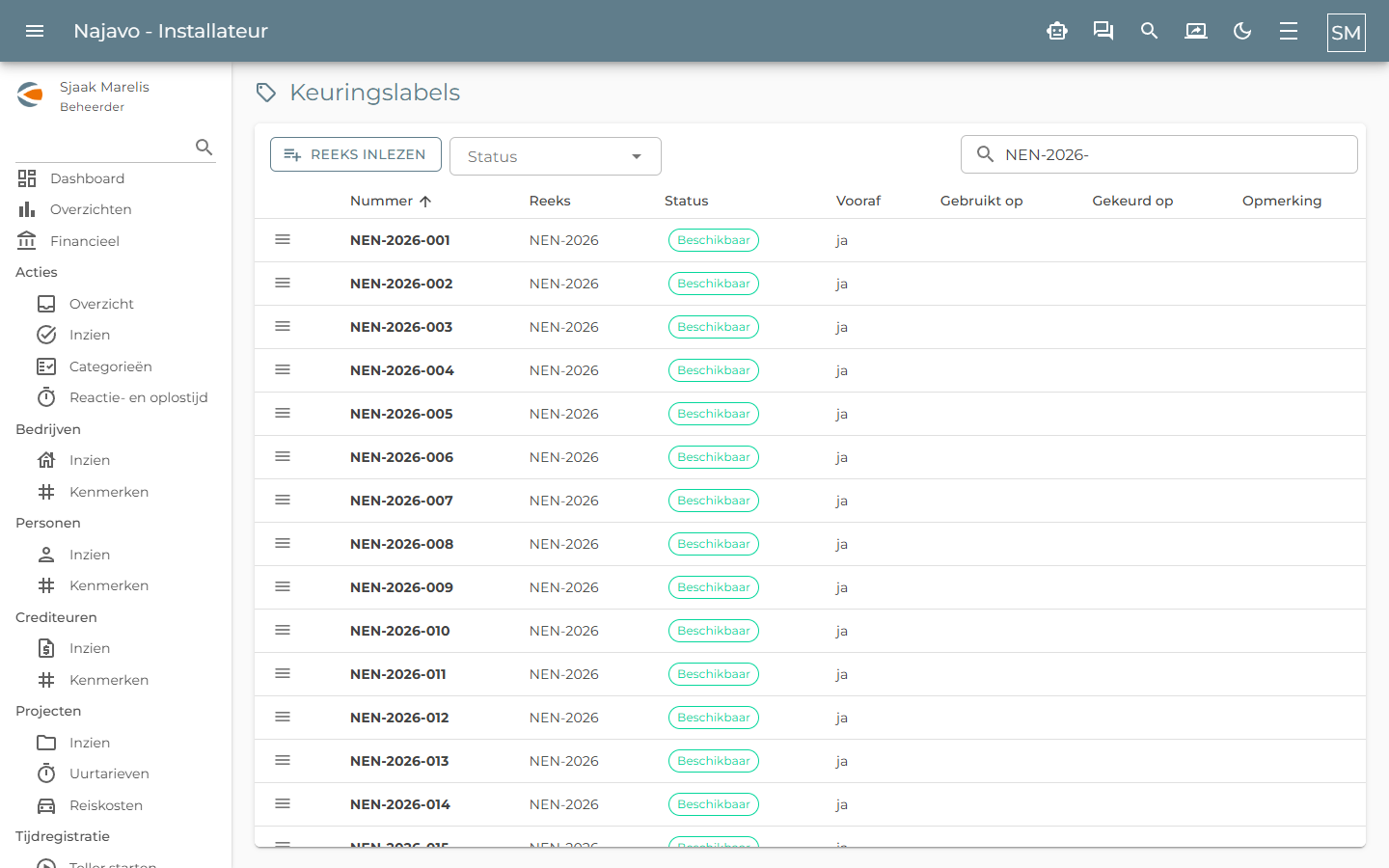
Task: Go to Dashboard in sidebar
Action: click(87, 178)
